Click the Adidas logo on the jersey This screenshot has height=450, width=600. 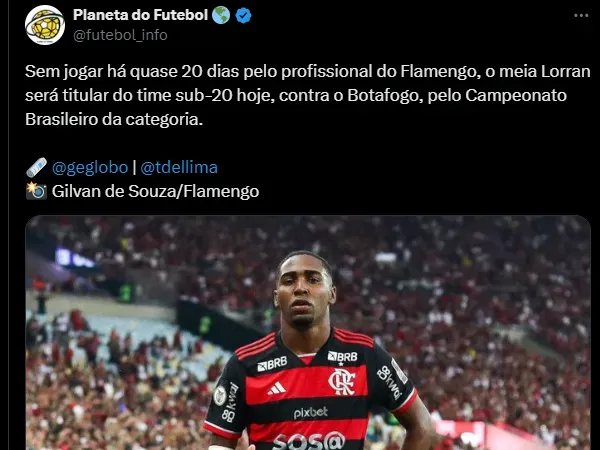[x=276, y=388]
